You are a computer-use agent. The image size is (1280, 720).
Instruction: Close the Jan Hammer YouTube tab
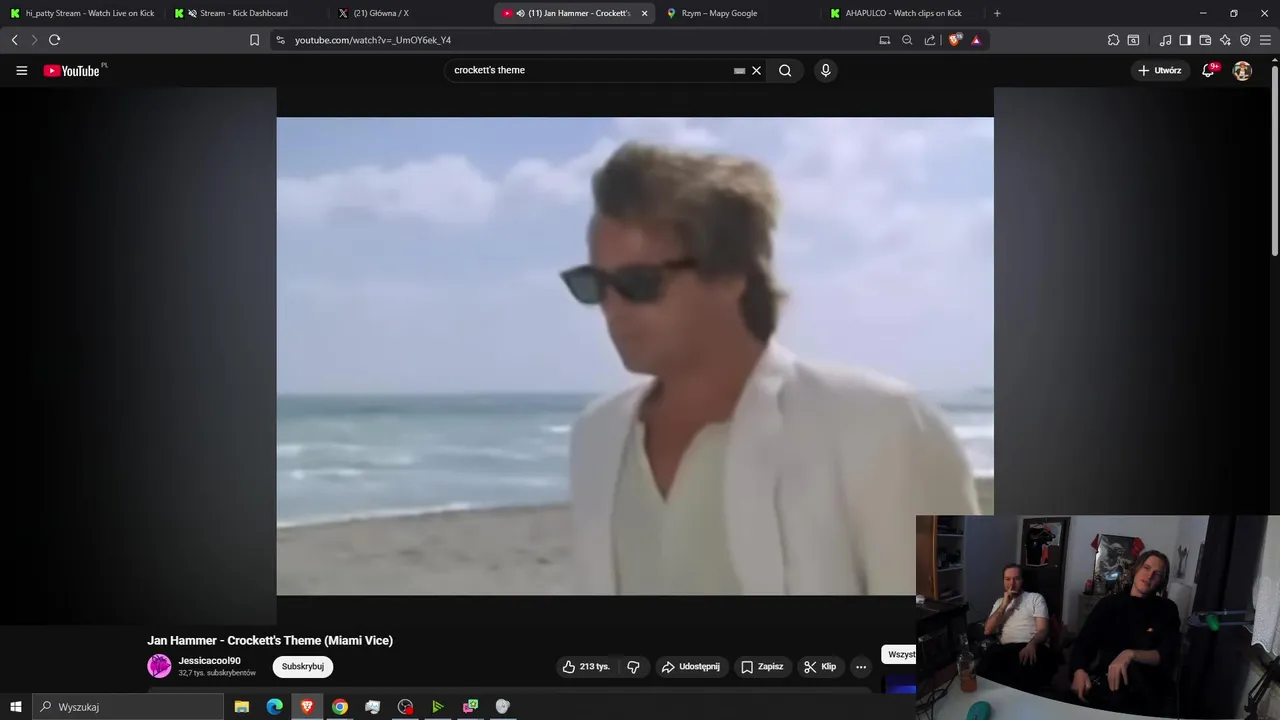click(x=644, y=13)
